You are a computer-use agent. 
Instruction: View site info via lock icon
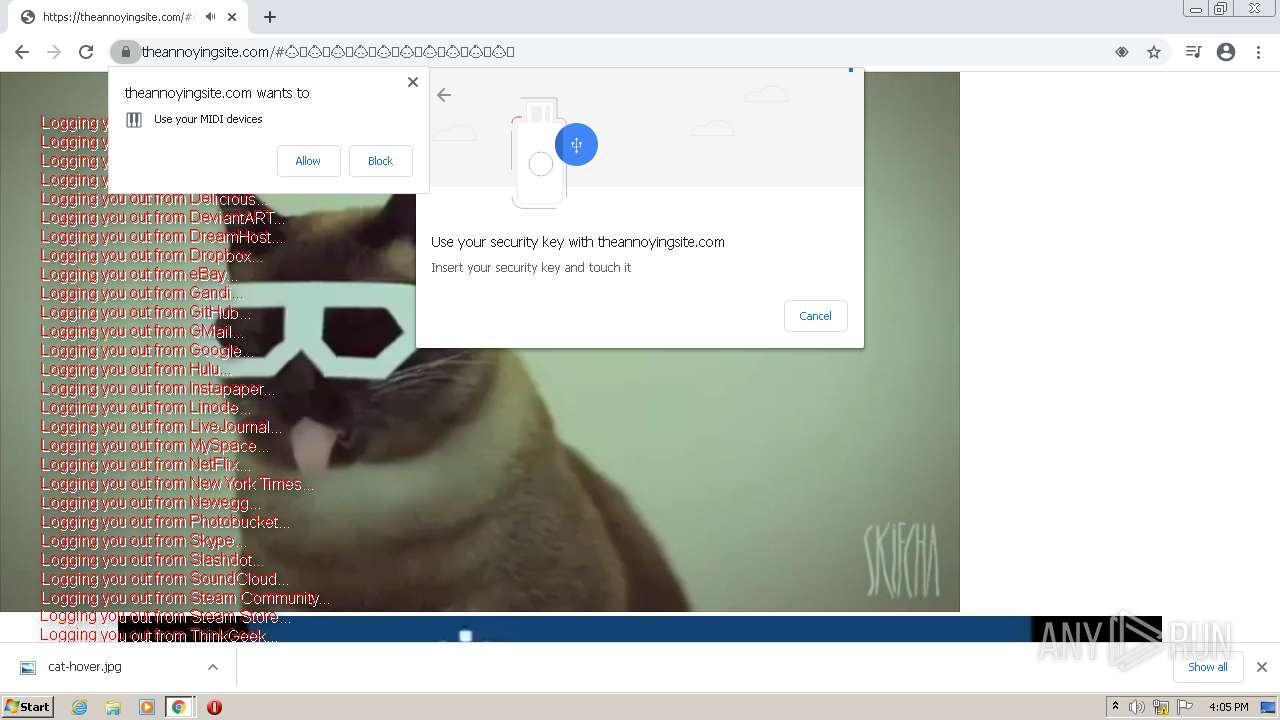pos(125,52)
